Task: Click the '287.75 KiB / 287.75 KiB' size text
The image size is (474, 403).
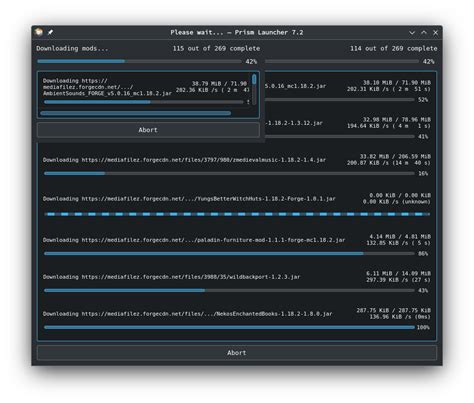Action: coord(393,310)
